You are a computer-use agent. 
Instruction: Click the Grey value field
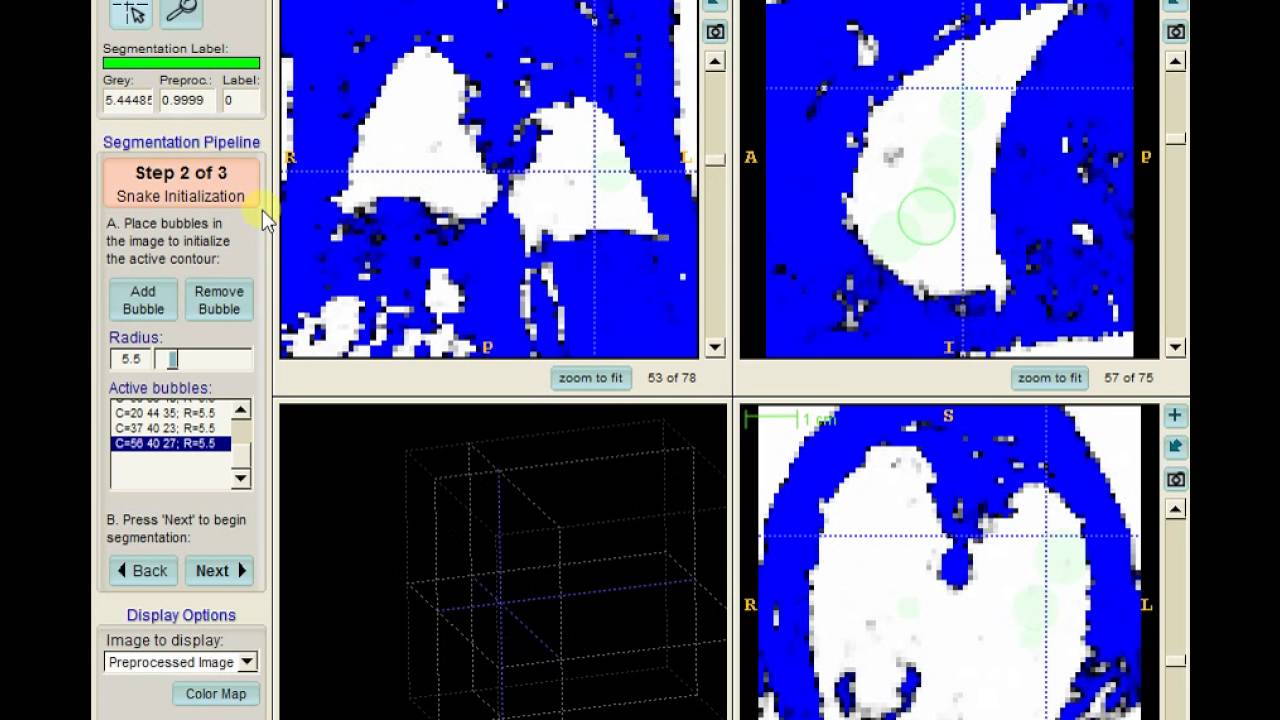[129, 100]
